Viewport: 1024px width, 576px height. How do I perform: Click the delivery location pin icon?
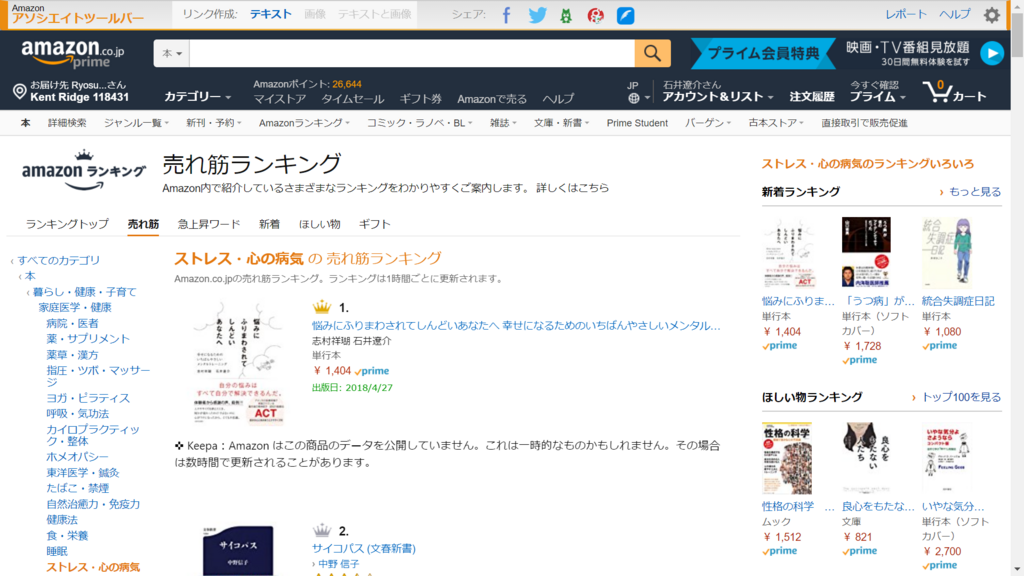[20, 91]
